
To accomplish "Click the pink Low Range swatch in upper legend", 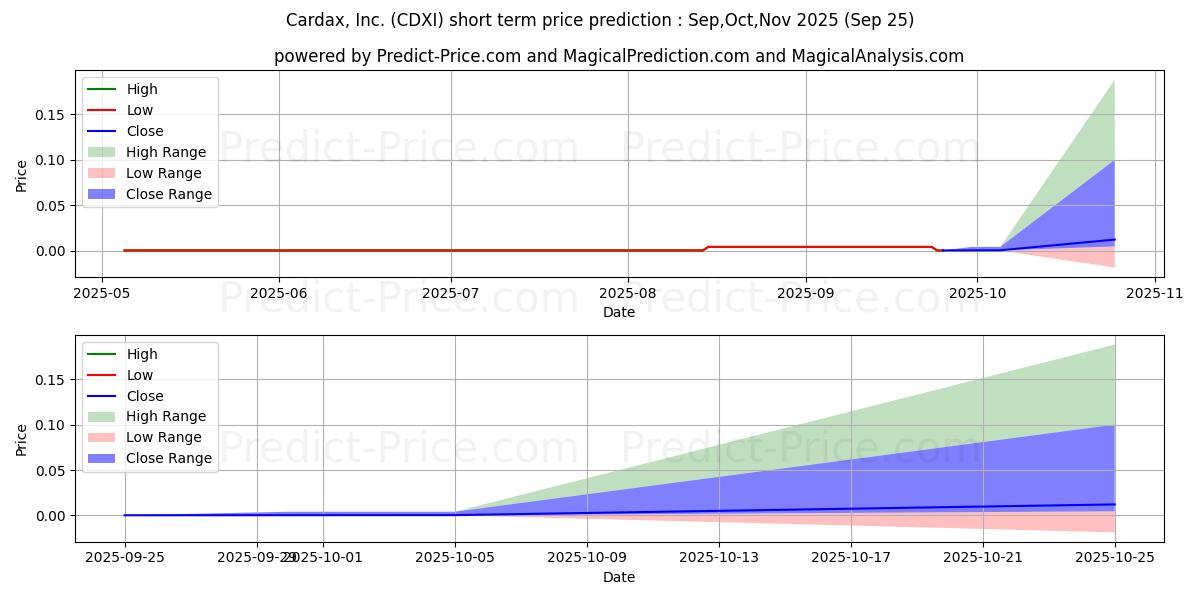I will point(101,174).
